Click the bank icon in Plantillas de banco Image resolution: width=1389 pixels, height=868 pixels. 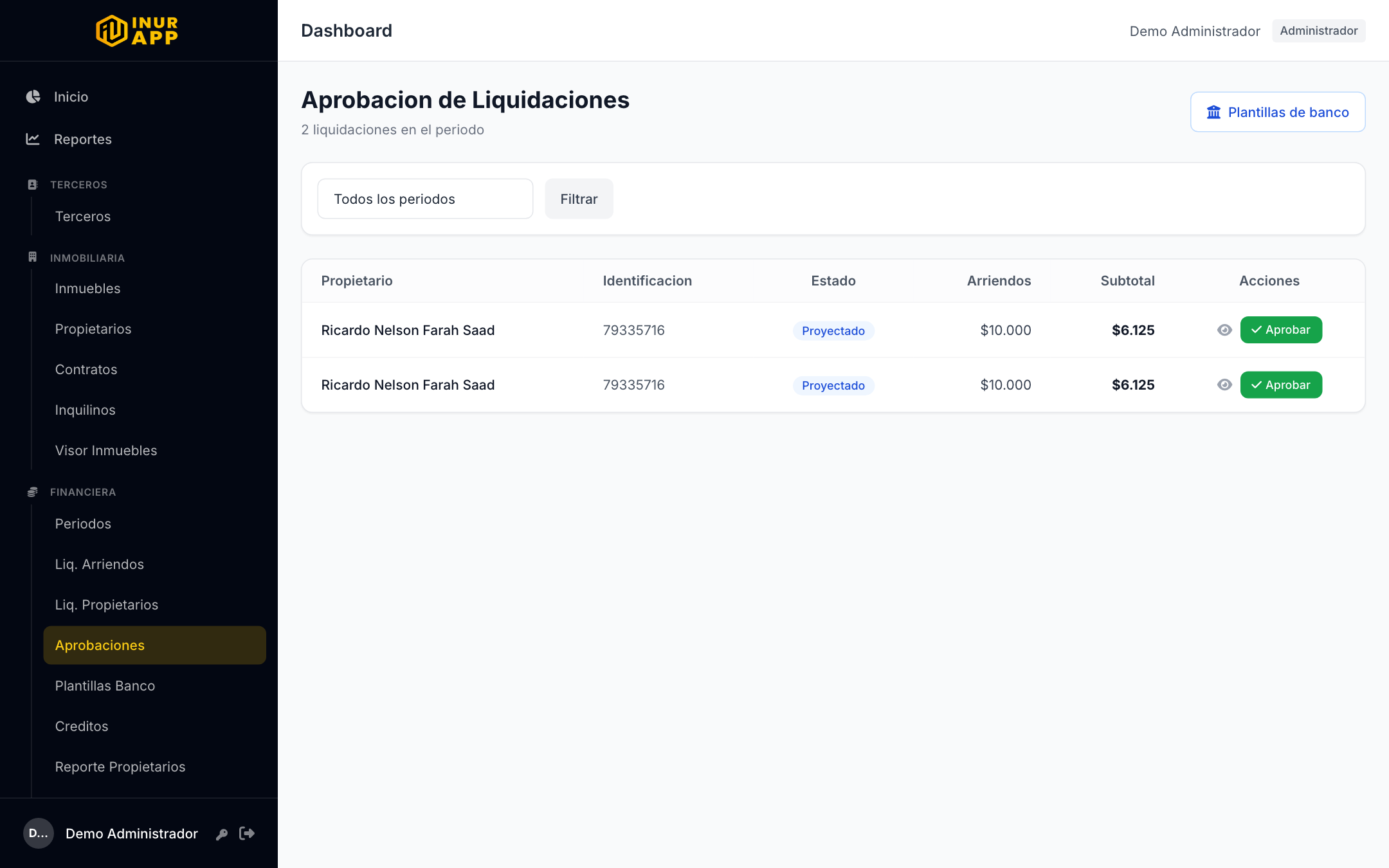coord(1213,112)
